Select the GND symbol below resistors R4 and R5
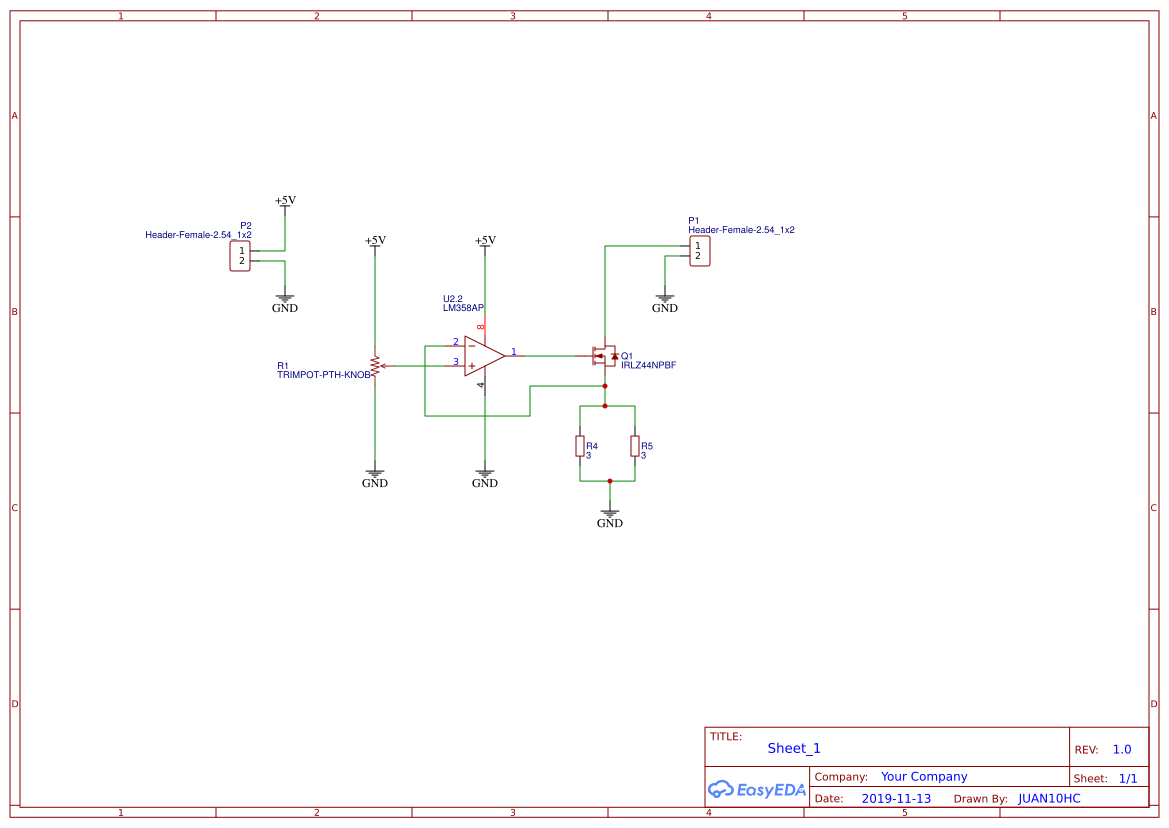The image size is (1169, 828). (x=608, y=511)
